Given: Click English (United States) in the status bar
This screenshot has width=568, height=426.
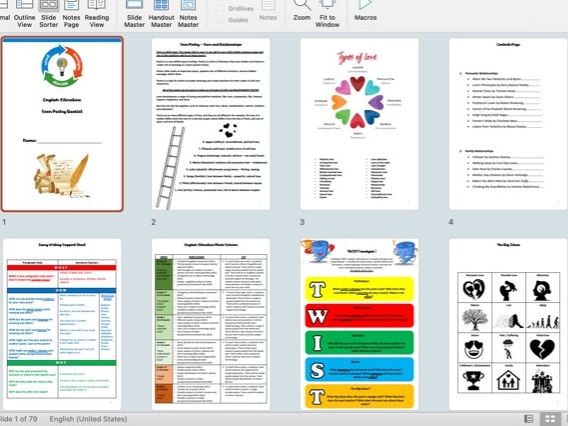Looking at the screenshot, I should [88, 419].
